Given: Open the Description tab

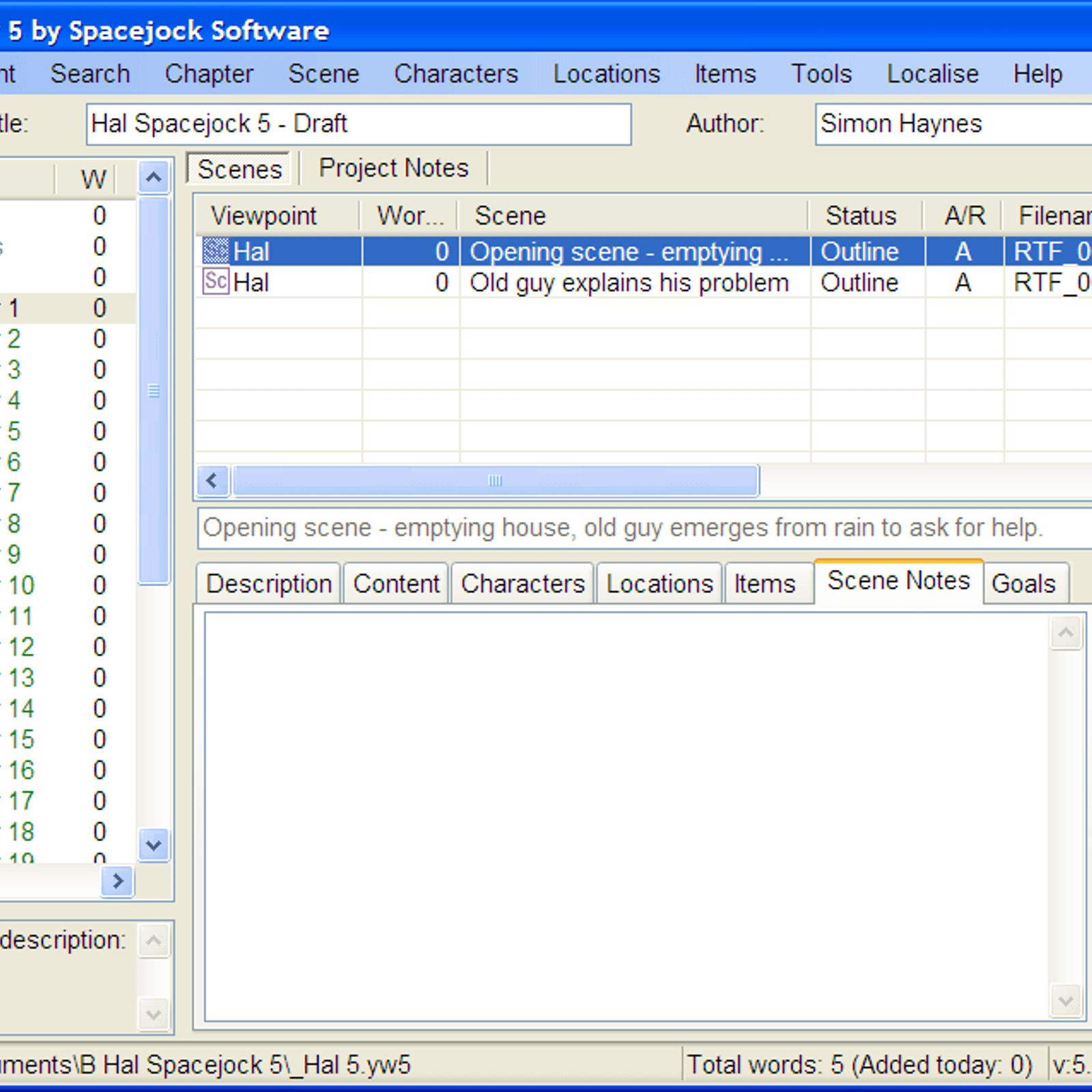Looking at the screenshot, I should (269, 584).
